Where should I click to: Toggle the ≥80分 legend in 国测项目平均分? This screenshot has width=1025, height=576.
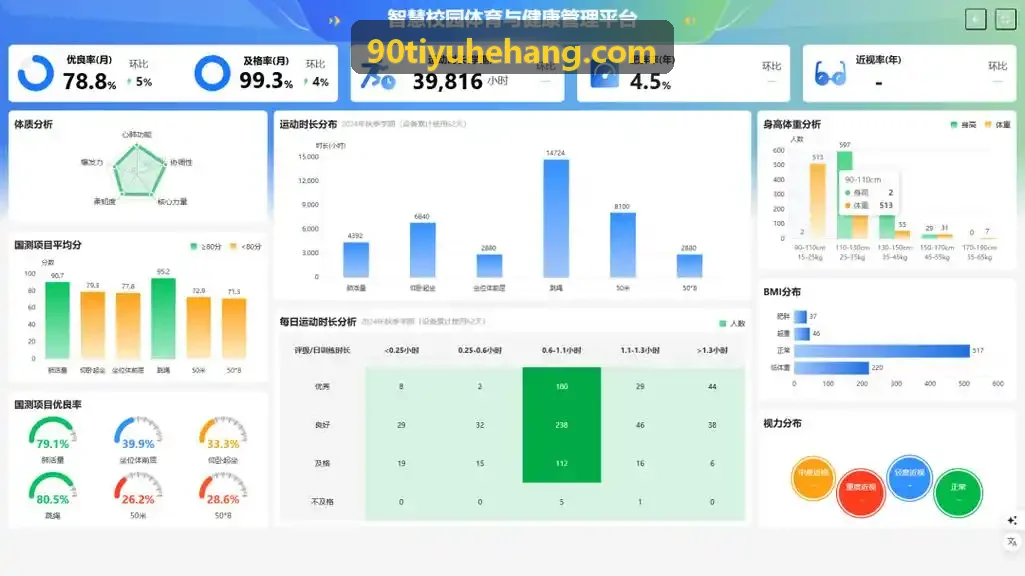click(x=205, y=246)
